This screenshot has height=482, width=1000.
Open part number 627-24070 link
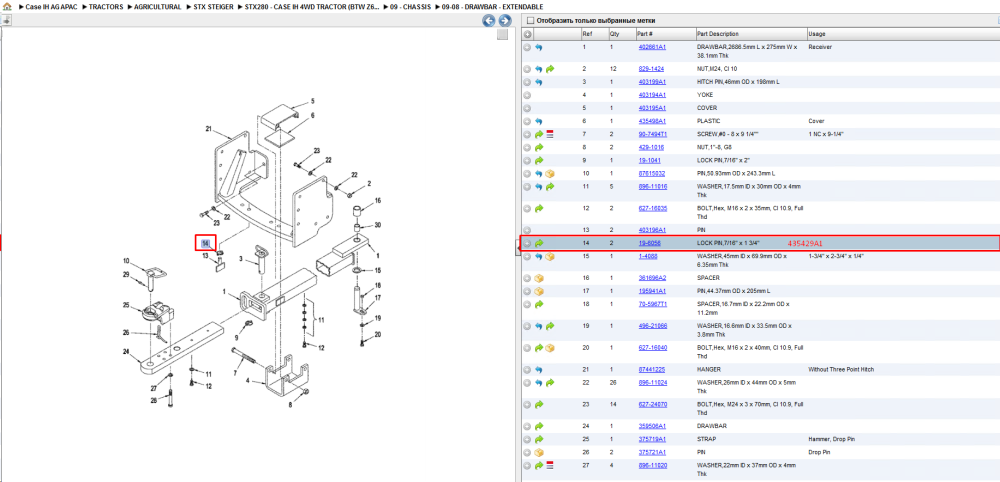pos(652,404)
